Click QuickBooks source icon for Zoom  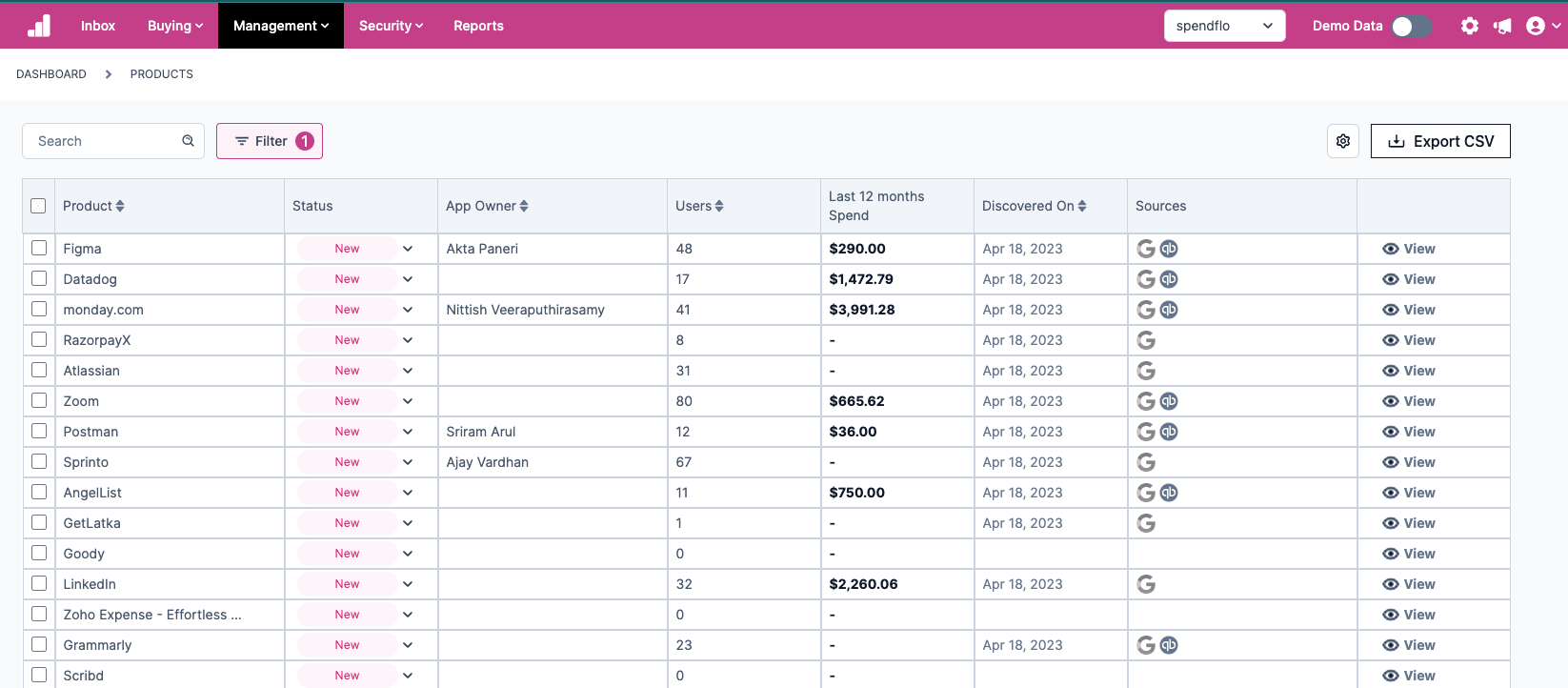click(1169, 401)
